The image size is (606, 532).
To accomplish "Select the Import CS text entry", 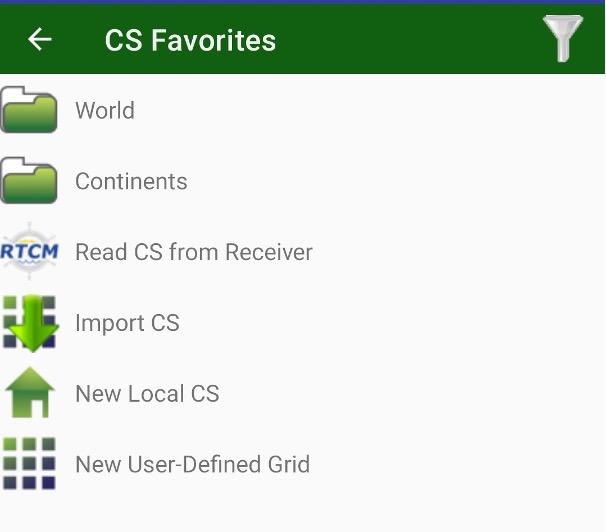I will (x=128, y=323).
